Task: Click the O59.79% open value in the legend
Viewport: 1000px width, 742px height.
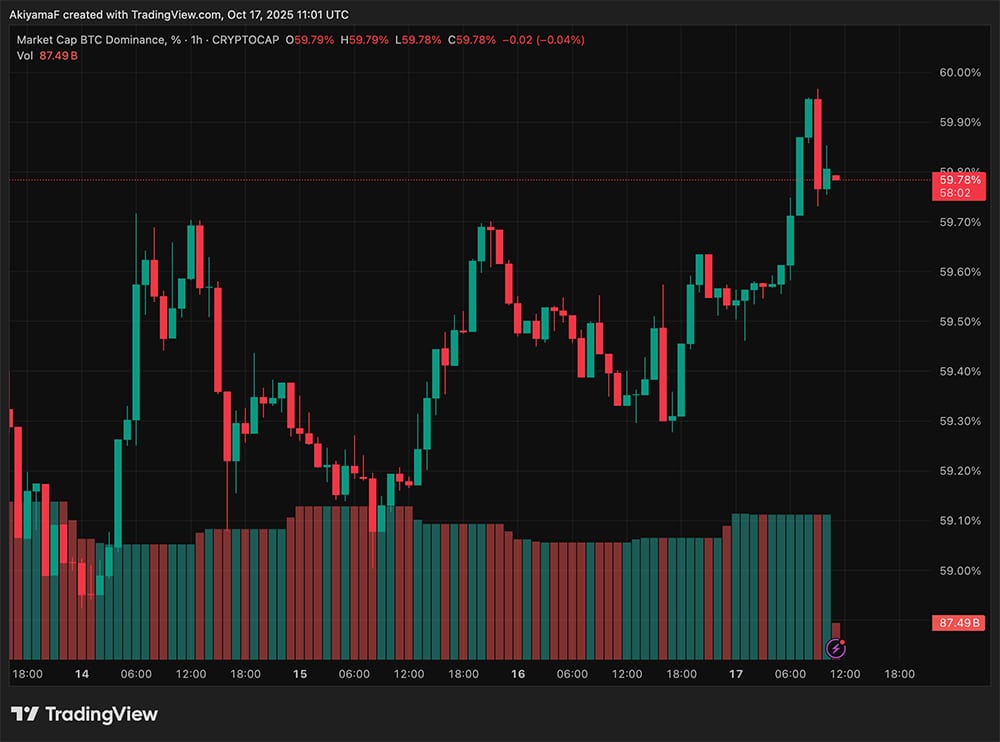Action: click(311, 40)
